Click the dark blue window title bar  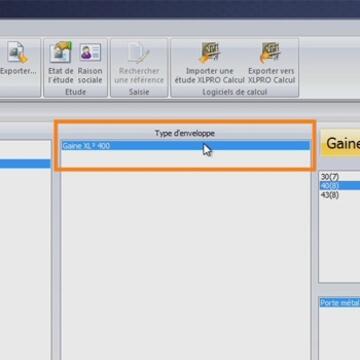[x=180, y=8]
